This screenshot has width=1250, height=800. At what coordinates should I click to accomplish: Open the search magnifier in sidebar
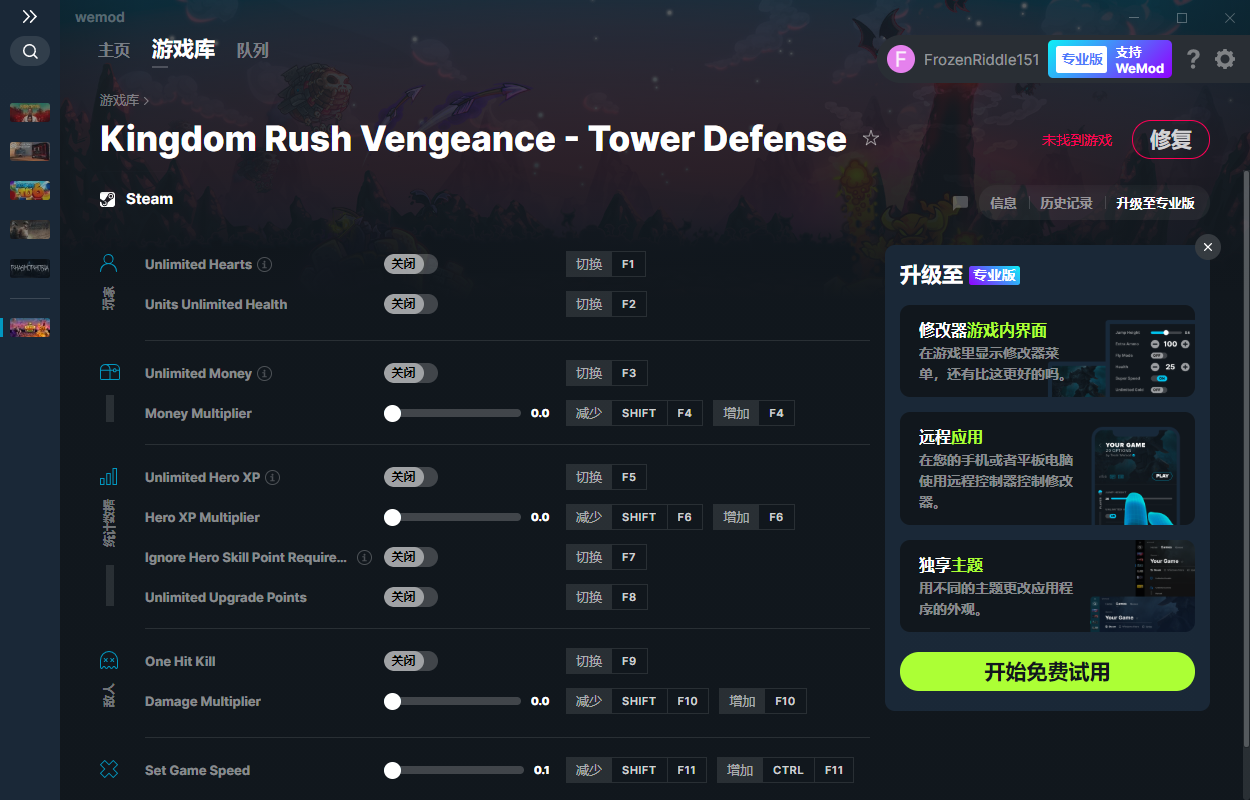(x=30, y=51)
